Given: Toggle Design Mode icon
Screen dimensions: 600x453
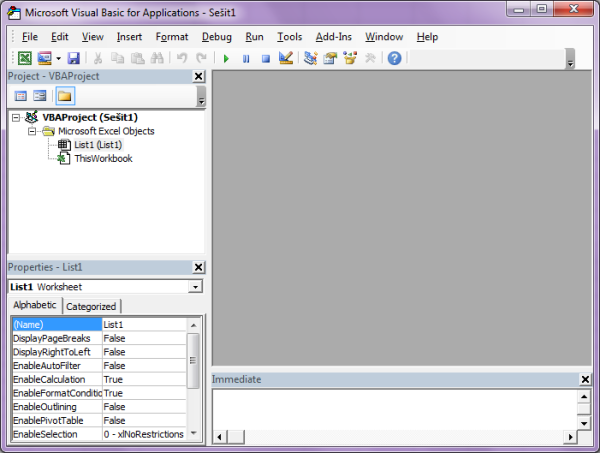Looking at the screenshot, I should coord(286,58).
